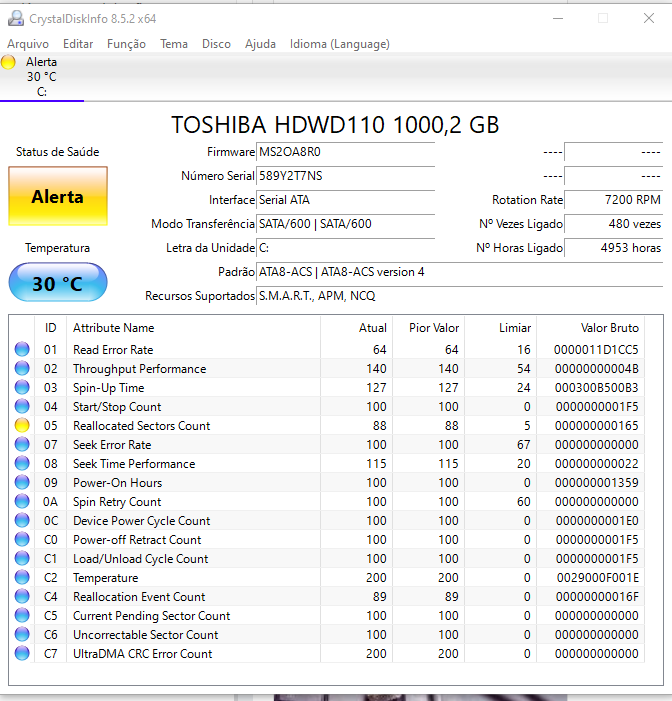Click raw value 0029000F001E of Temperature
The height and width of the screenshot is (701, 672).
pyautogui.click(x=598, y=578)
